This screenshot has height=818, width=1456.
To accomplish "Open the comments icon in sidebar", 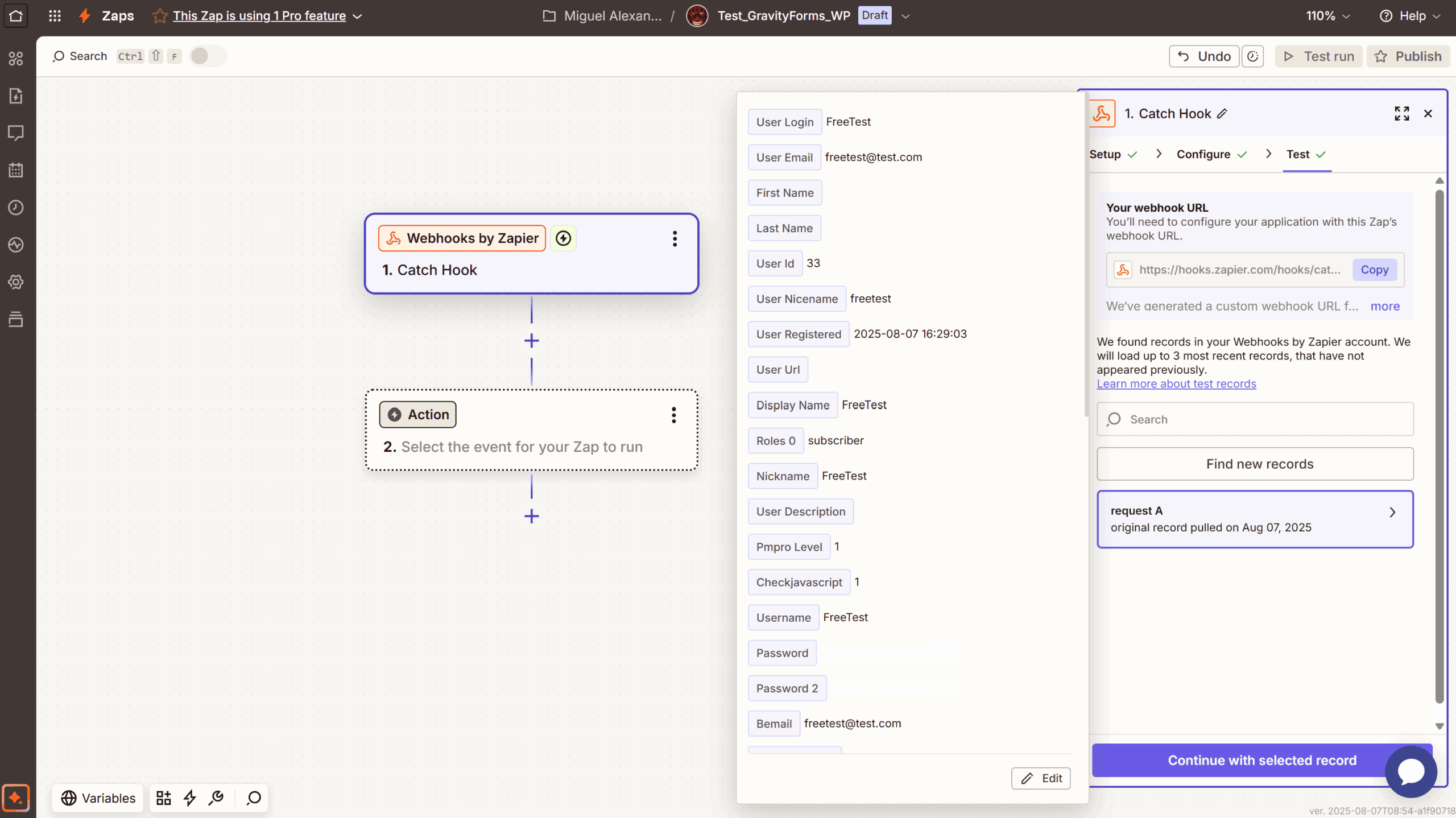I will 16,133.
